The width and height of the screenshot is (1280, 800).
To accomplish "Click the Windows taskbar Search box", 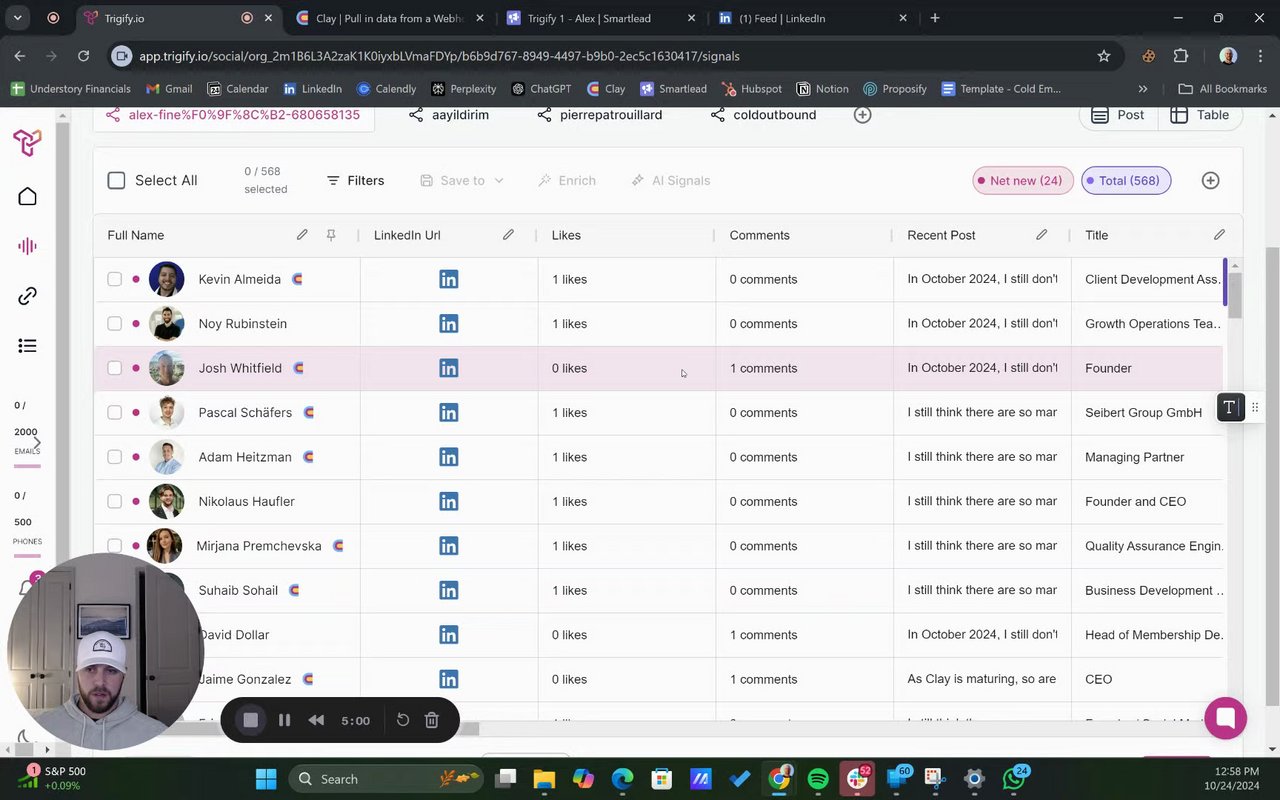I will [x=388, y=779].
